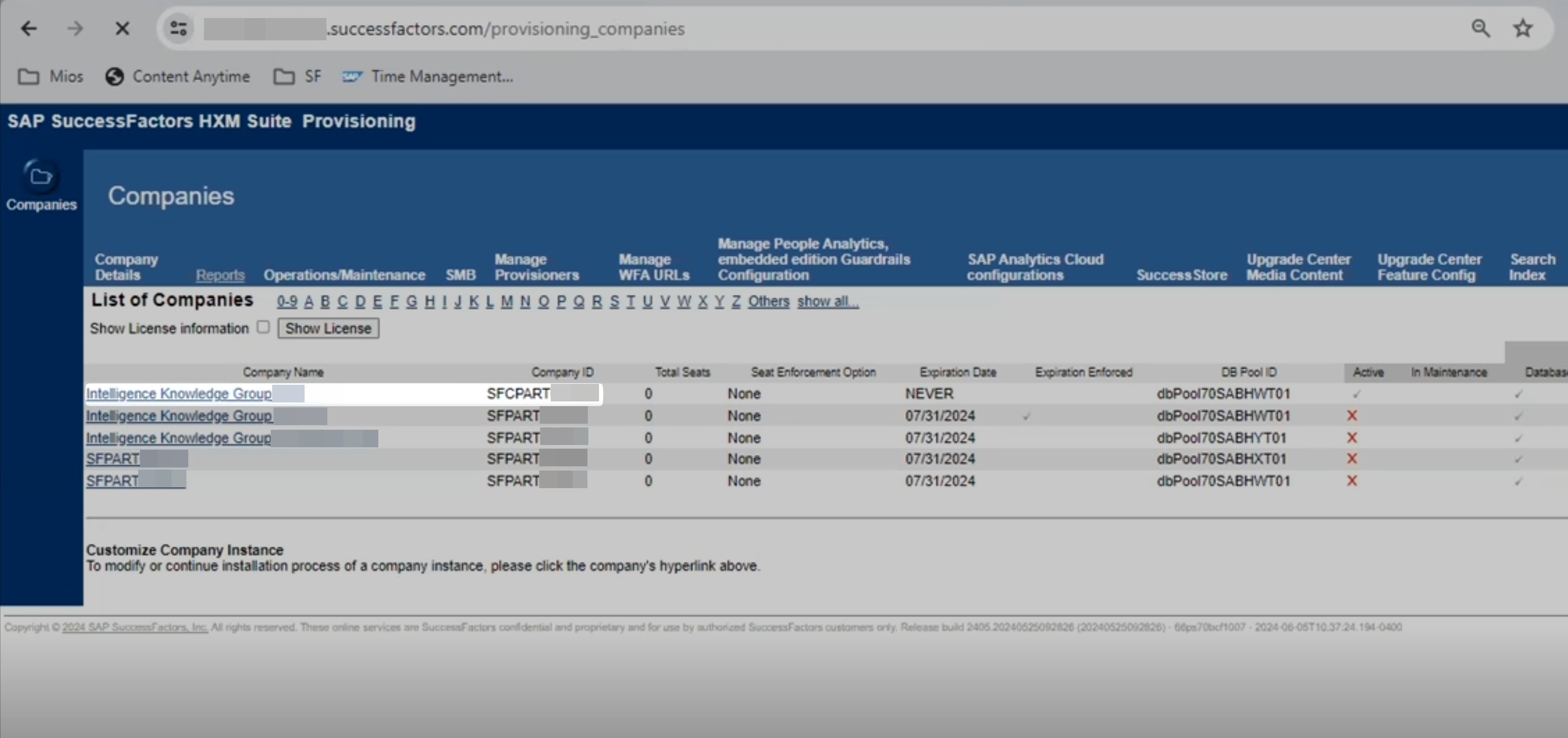This screenshot has width=1568, height=738.
Task: Click the Total Seats column header
Action: tap(682, 372)
